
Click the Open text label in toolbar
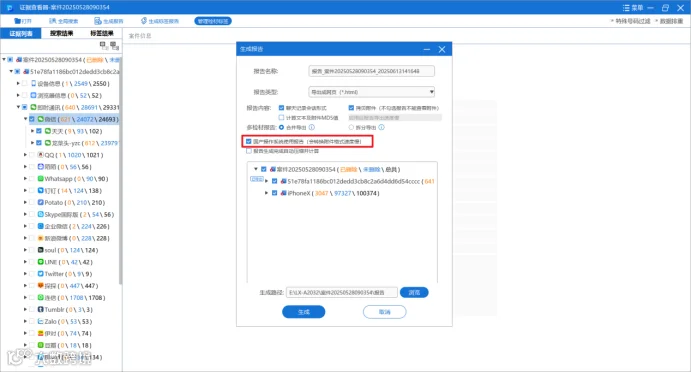(26, 21)
